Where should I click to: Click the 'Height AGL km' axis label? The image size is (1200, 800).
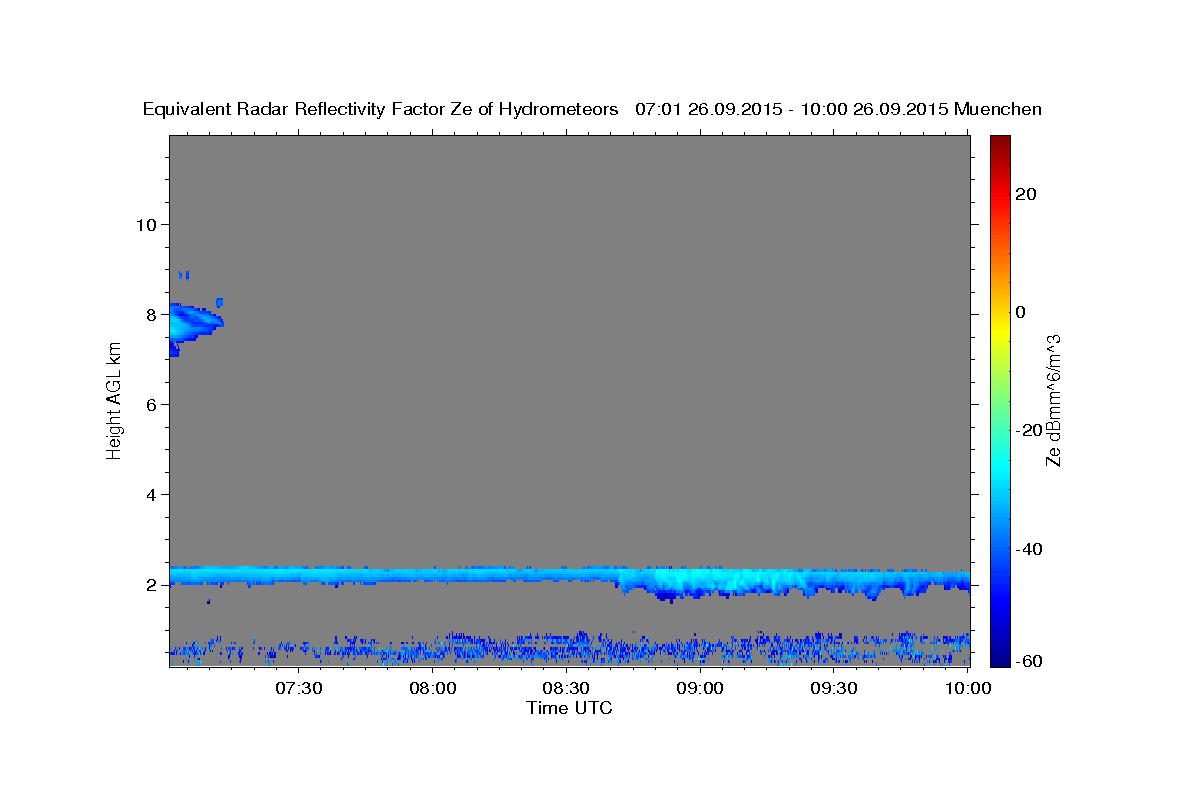115,400
